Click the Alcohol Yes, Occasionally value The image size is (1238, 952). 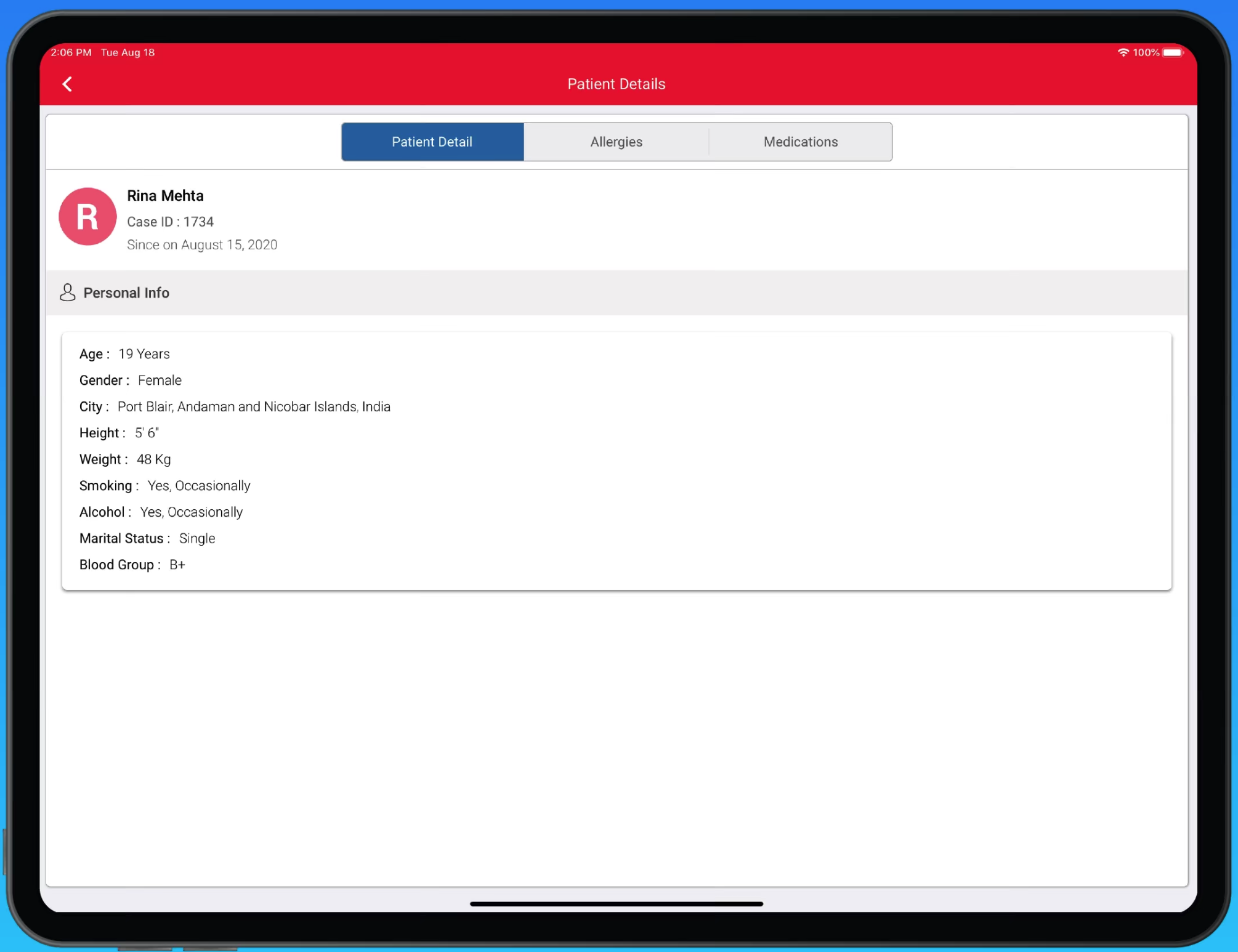(191, 512)
